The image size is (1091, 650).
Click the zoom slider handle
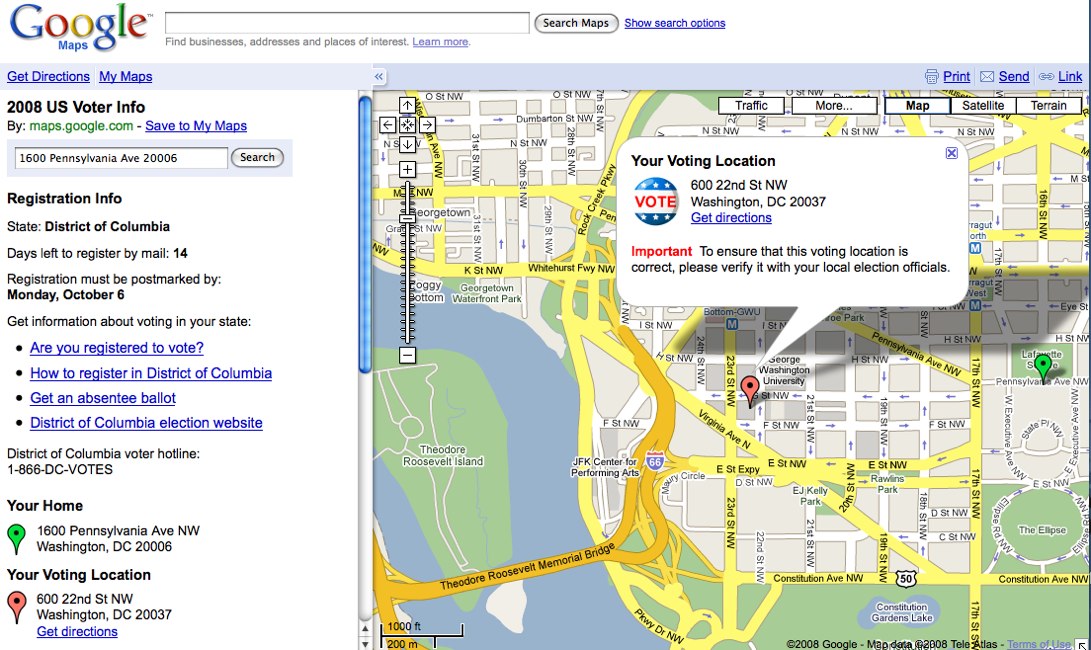(407, 219)
